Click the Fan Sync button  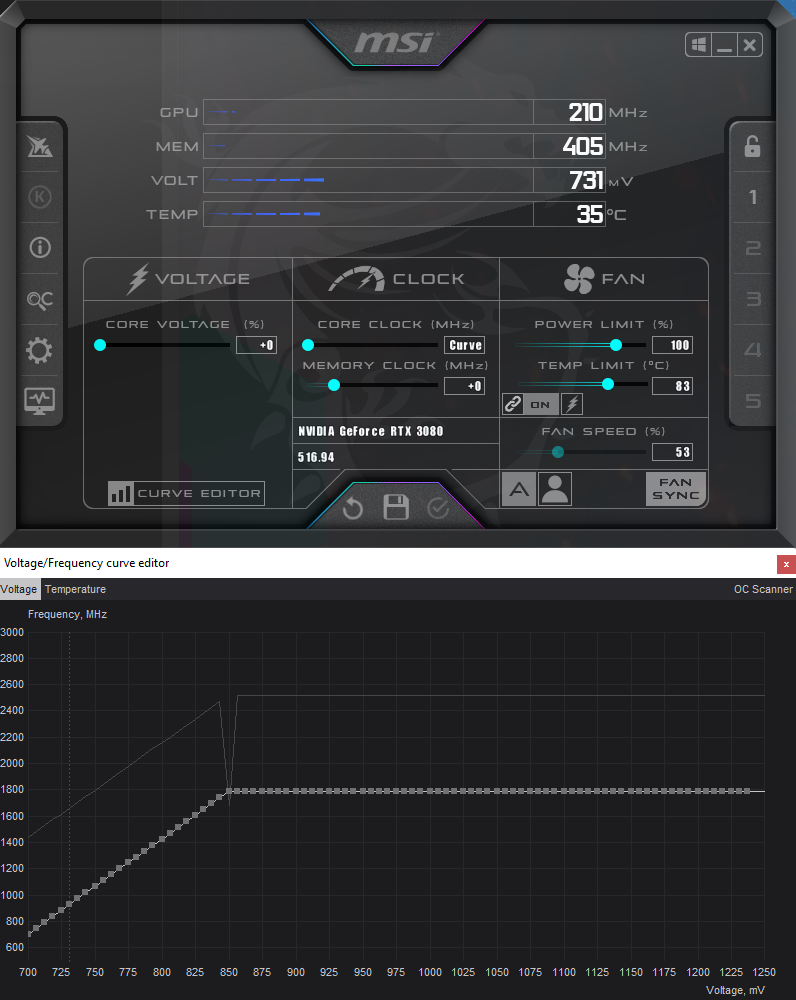675,489
